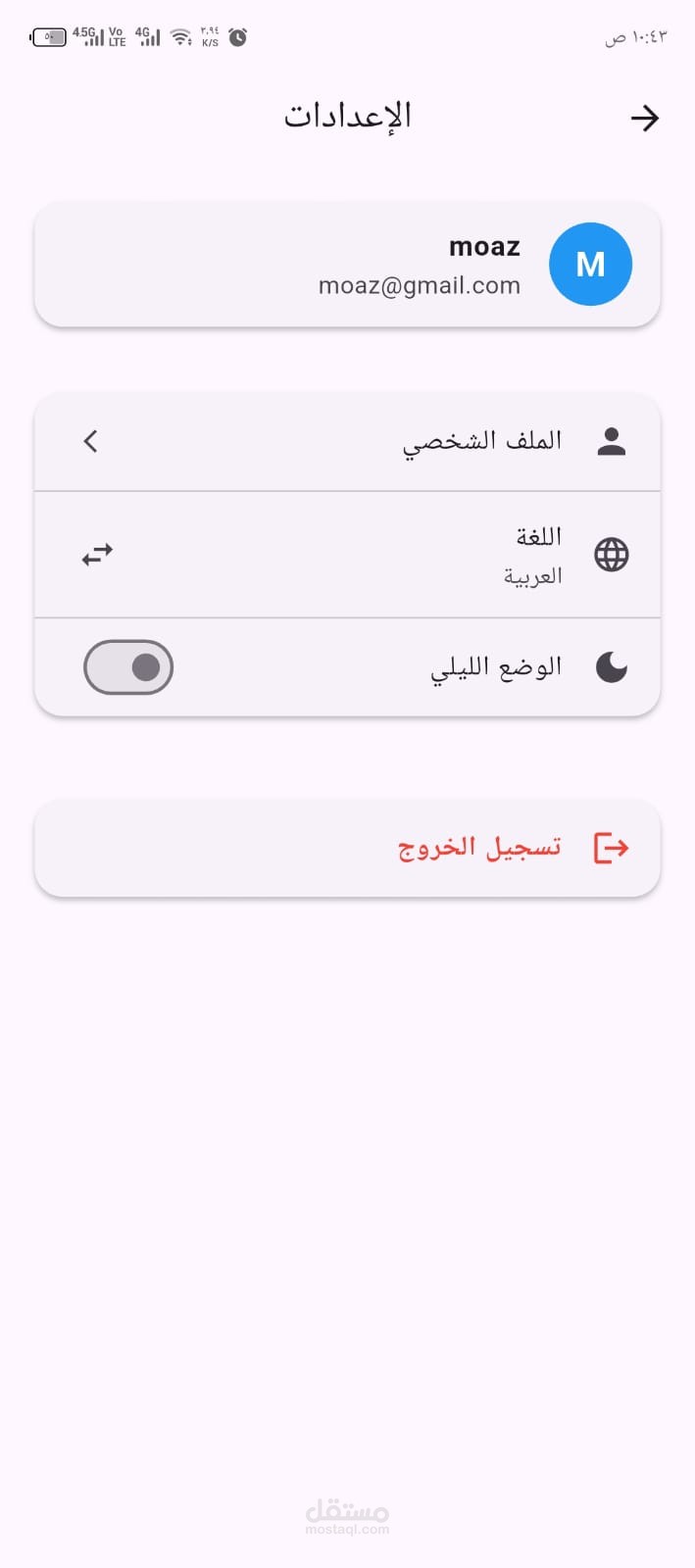Expand الملف الشخصي with the chevron
695x1568 pixels.
(91, 441)
